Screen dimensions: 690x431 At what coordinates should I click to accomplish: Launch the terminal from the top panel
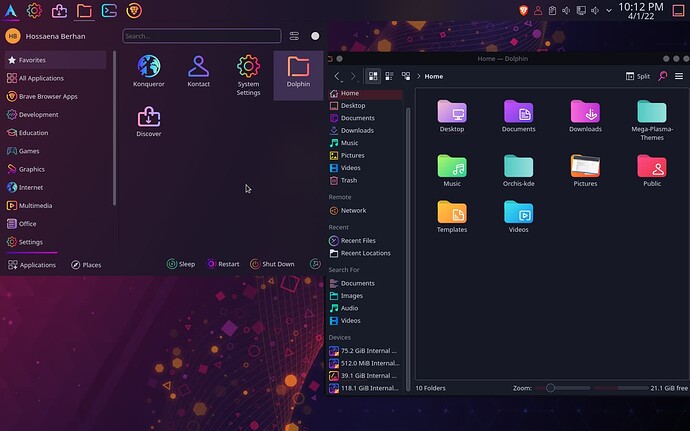(109, 11)
